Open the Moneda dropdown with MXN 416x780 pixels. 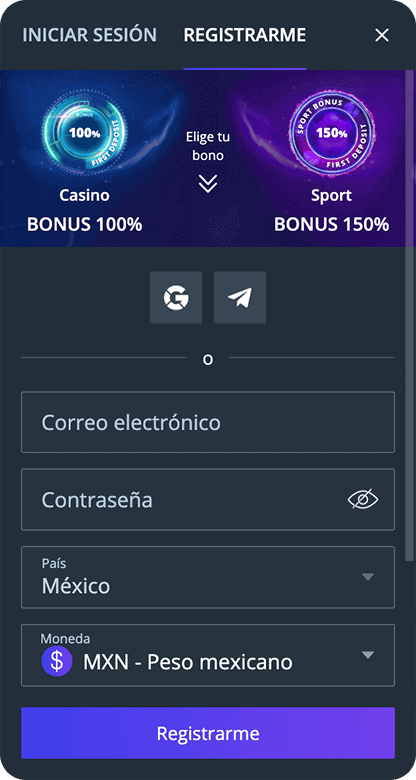[208, 655]
